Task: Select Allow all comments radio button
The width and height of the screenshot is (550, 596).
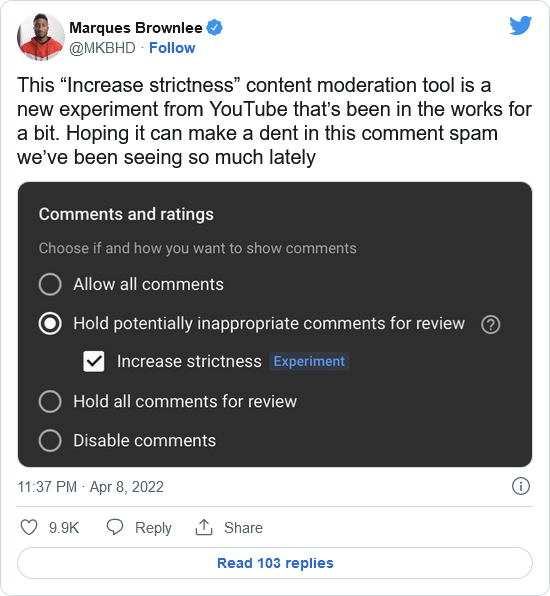Action: click(50, 284)
